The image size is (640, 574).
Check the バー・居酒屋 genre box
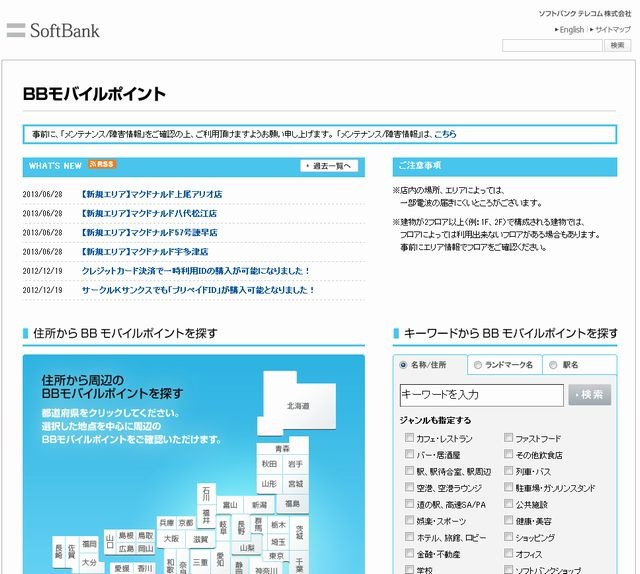click(409, 454)
